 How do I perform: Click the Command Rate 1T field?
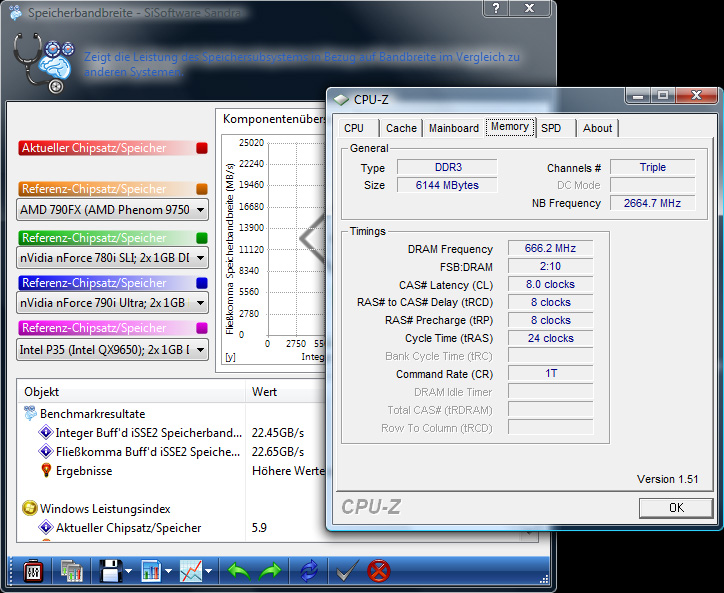pos(550,373)
